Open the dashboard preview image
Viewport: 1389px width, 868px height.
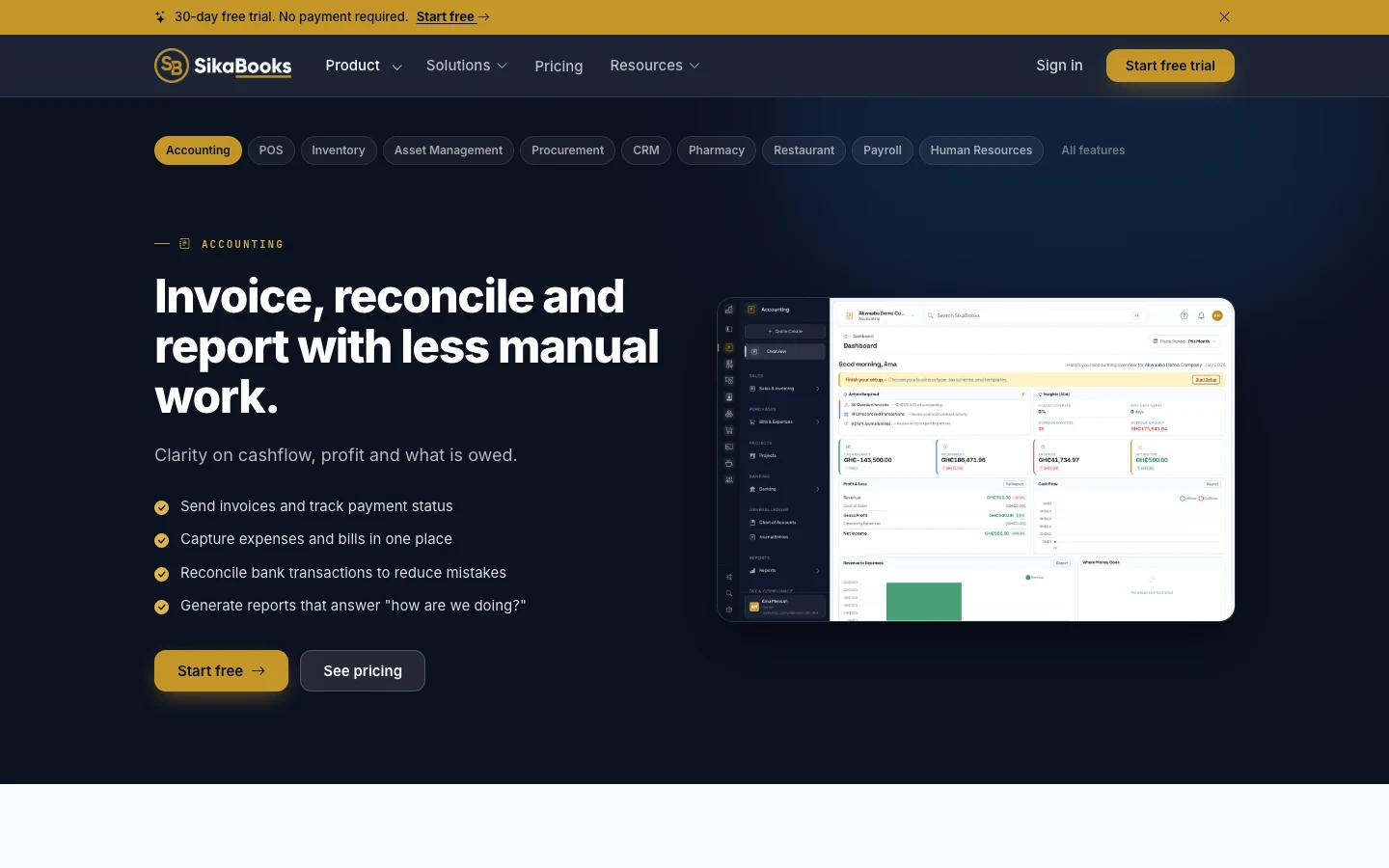coord(975,459)
